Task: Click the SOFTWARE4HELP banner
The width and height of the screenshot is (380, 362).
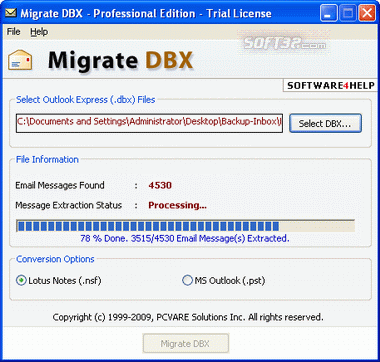Action: pos(330,86)
